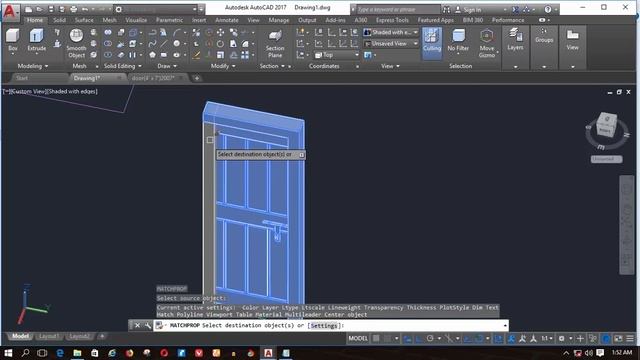Select the Move Gizmo tool
The width and height of the screenshot is (640, 360).
(487, 43)
